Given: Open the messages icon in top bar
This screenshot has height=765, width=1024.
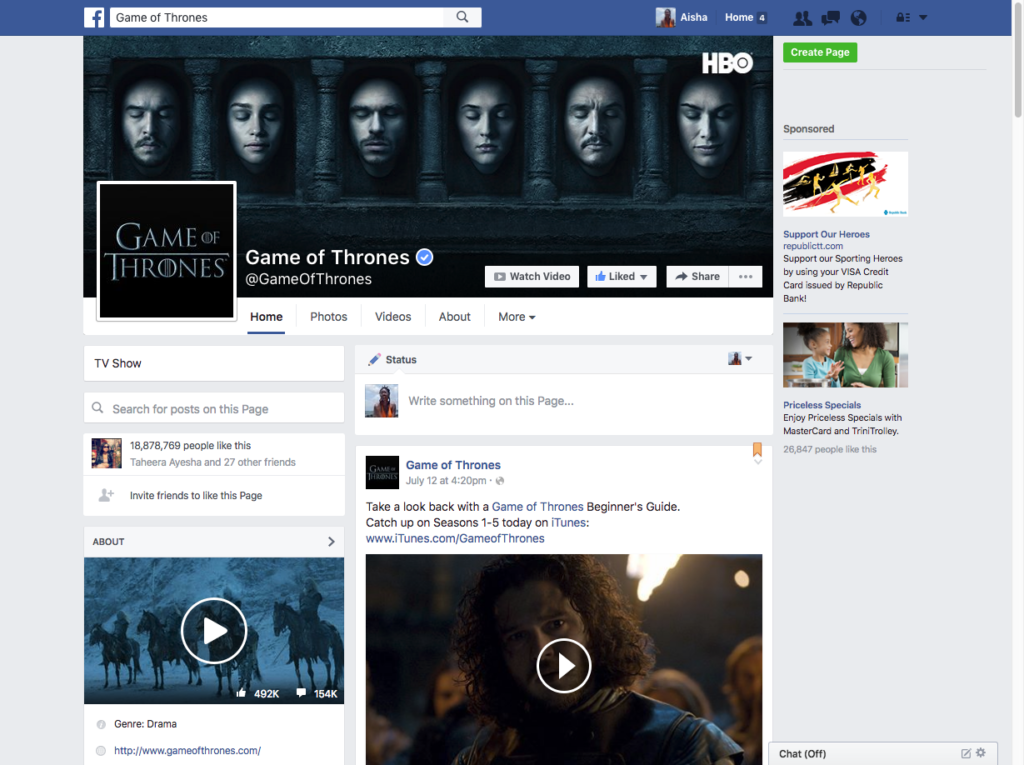Looking at the screenshot, I should [x=830, y=18].
